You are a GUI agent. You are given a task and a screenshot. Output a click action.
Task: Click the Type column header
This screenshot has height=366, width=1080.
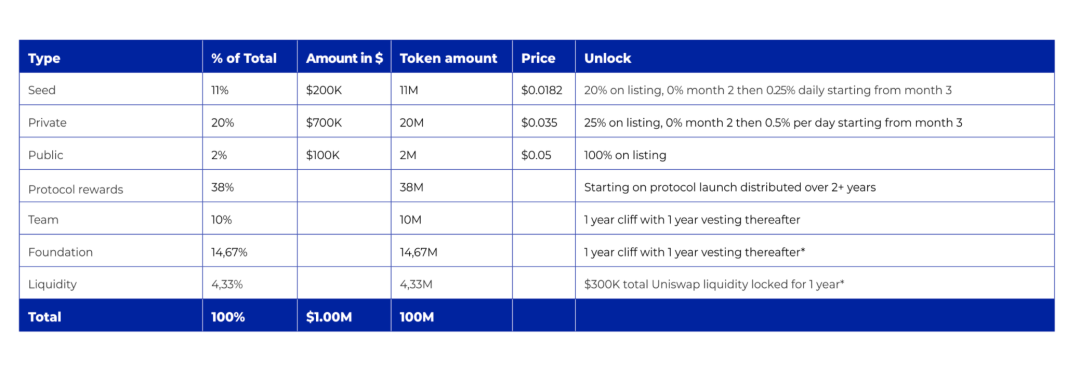44,59
